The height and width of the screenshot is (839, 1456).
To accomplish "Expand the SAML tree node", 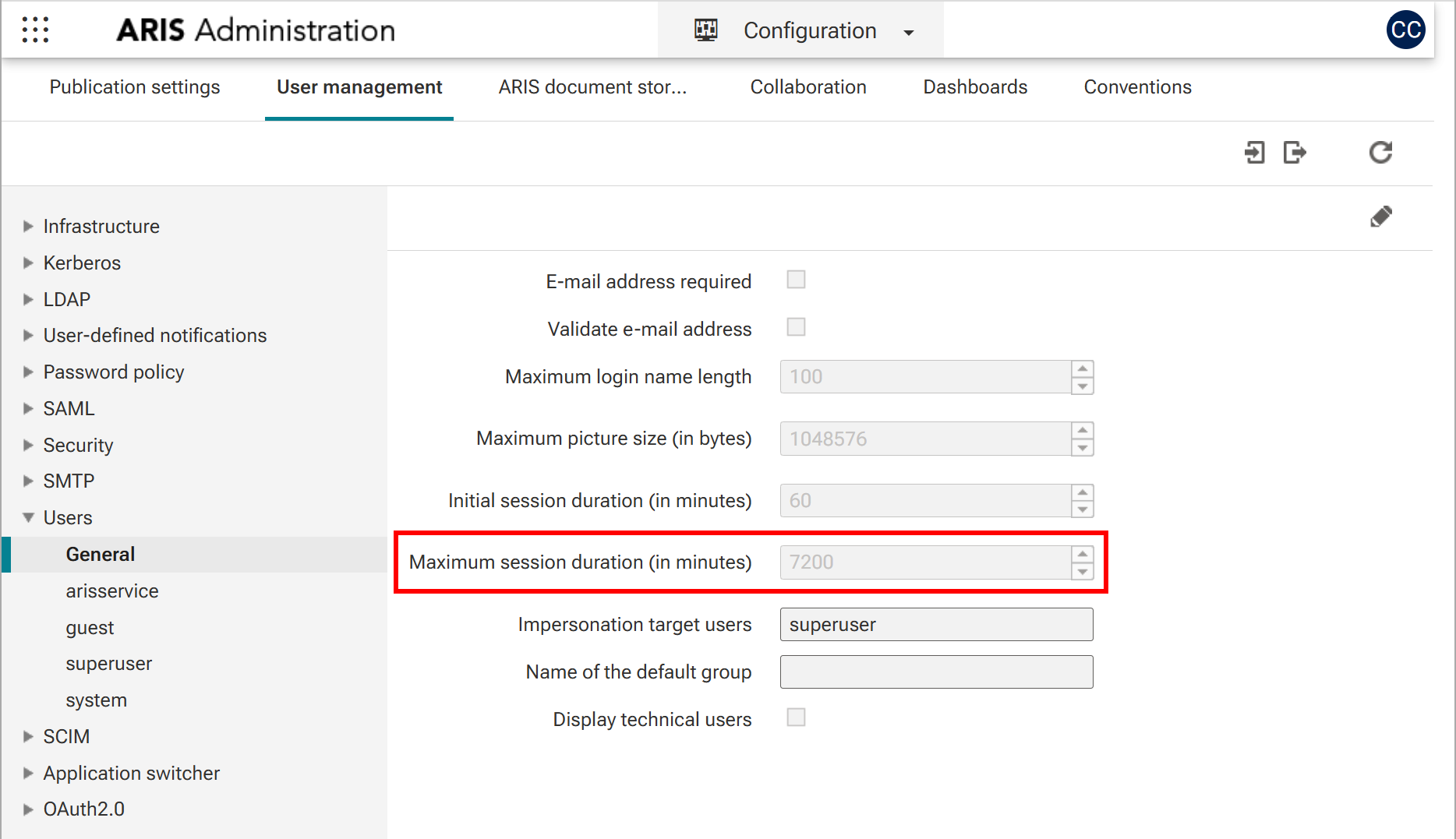I will [x=28, y=408].
